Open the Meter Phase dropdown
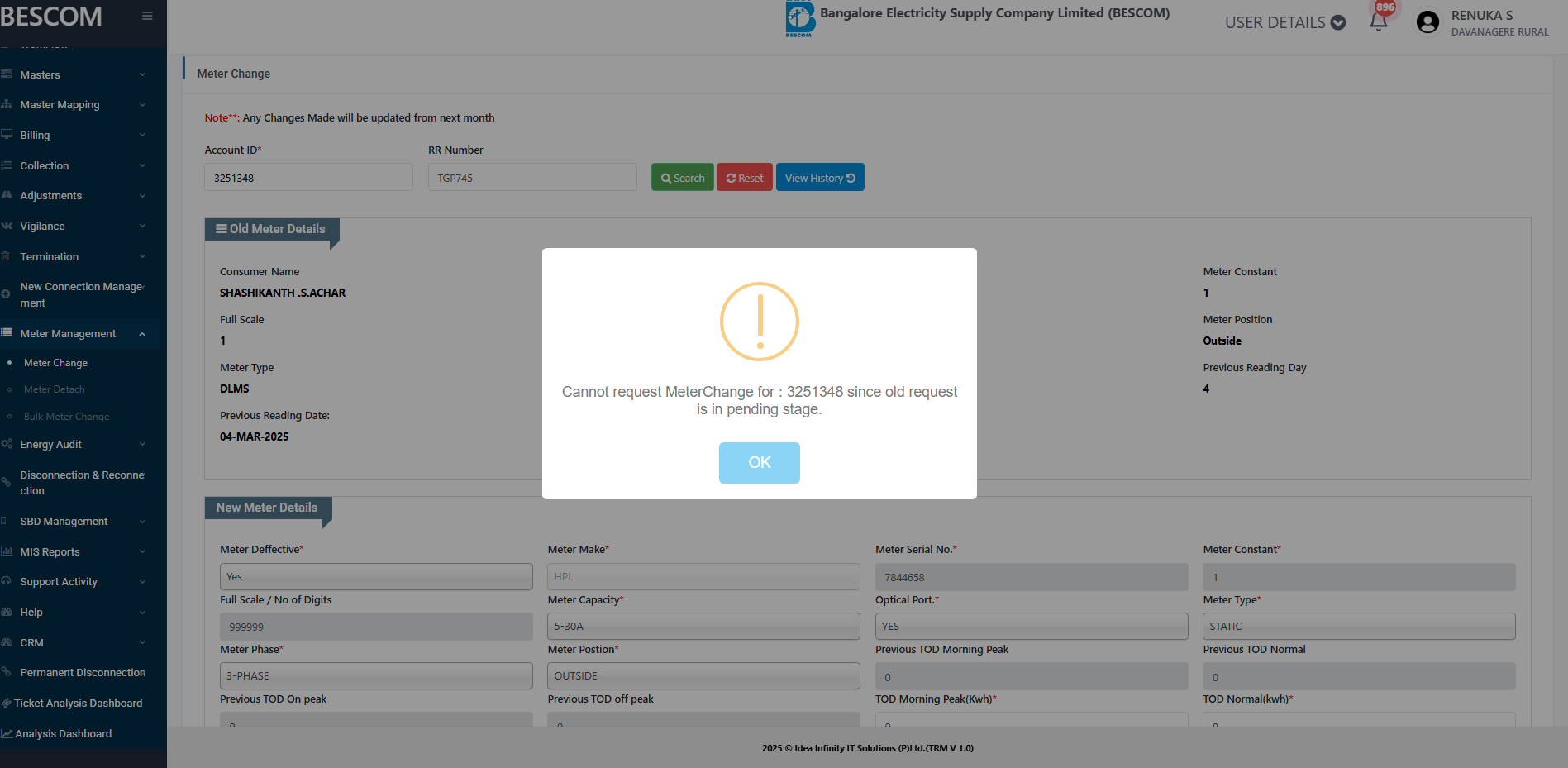1568x768 pixels. (x=376, y=676)
